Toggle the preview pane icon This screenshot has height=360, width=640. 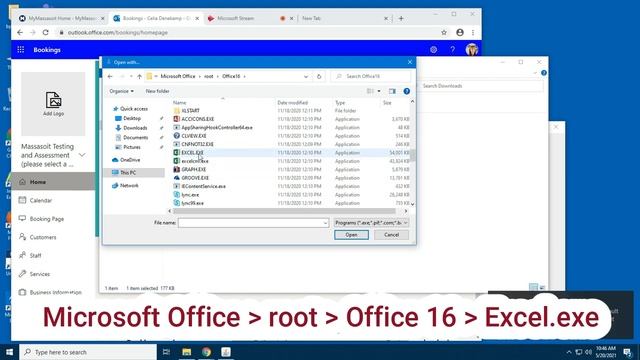tap(392, 91)
